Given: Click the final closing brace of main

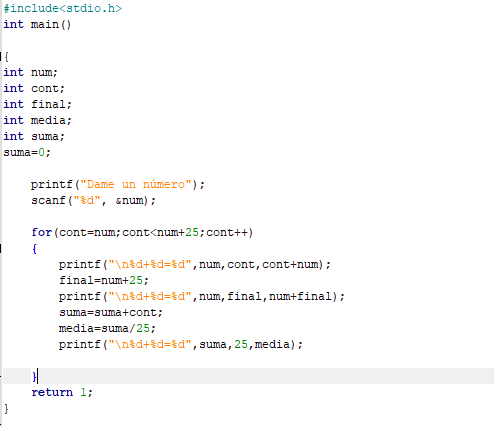Looking at the screenshot, I should [6, 408].
